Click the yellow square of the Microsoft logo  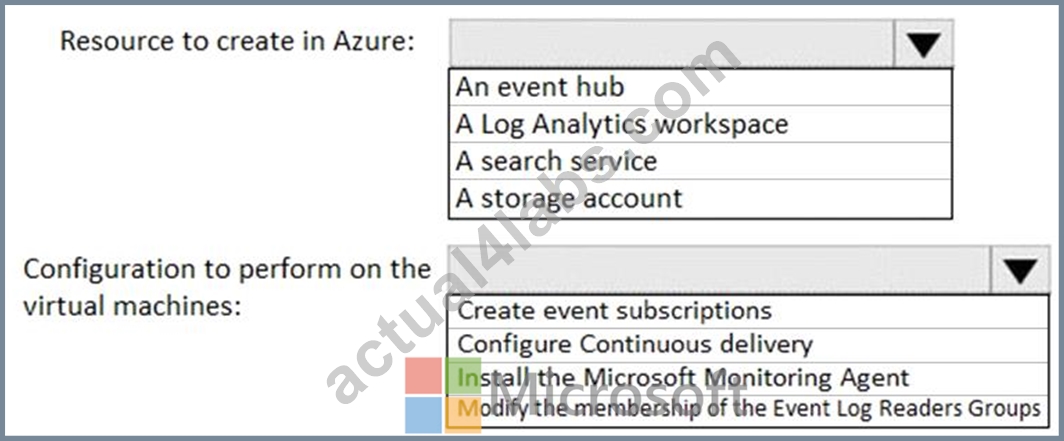[463, 415]
